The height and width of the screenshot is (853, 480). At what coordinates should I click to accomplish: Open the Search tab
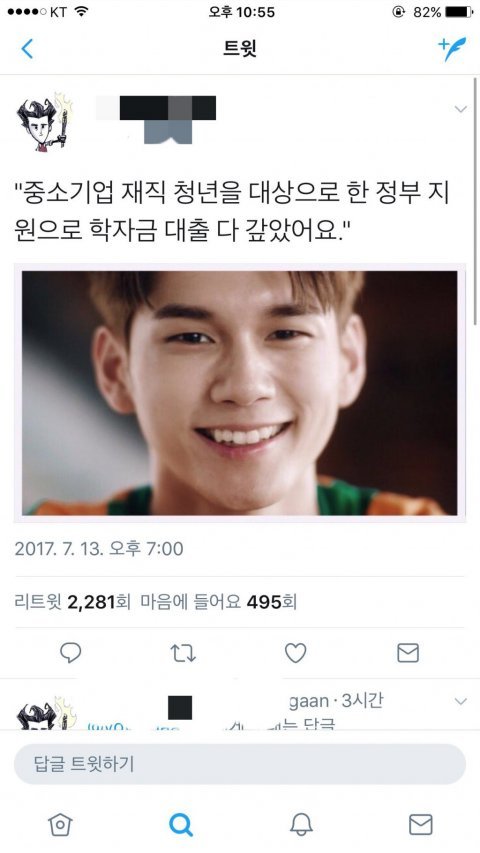point(181,825)
